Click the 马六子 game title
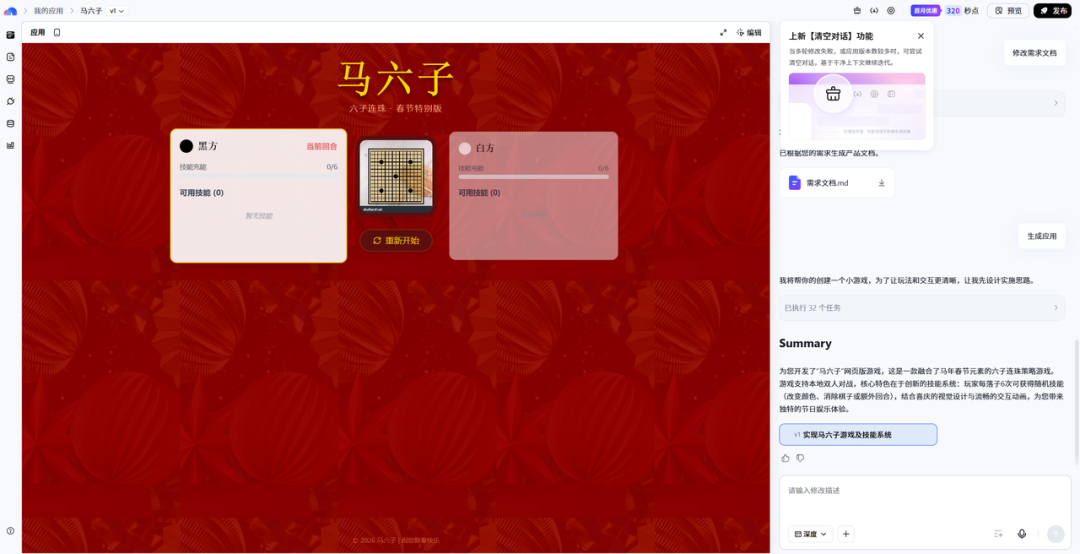Image resolution: width=1080 pixels, height=554 pixels. point(396,79)
